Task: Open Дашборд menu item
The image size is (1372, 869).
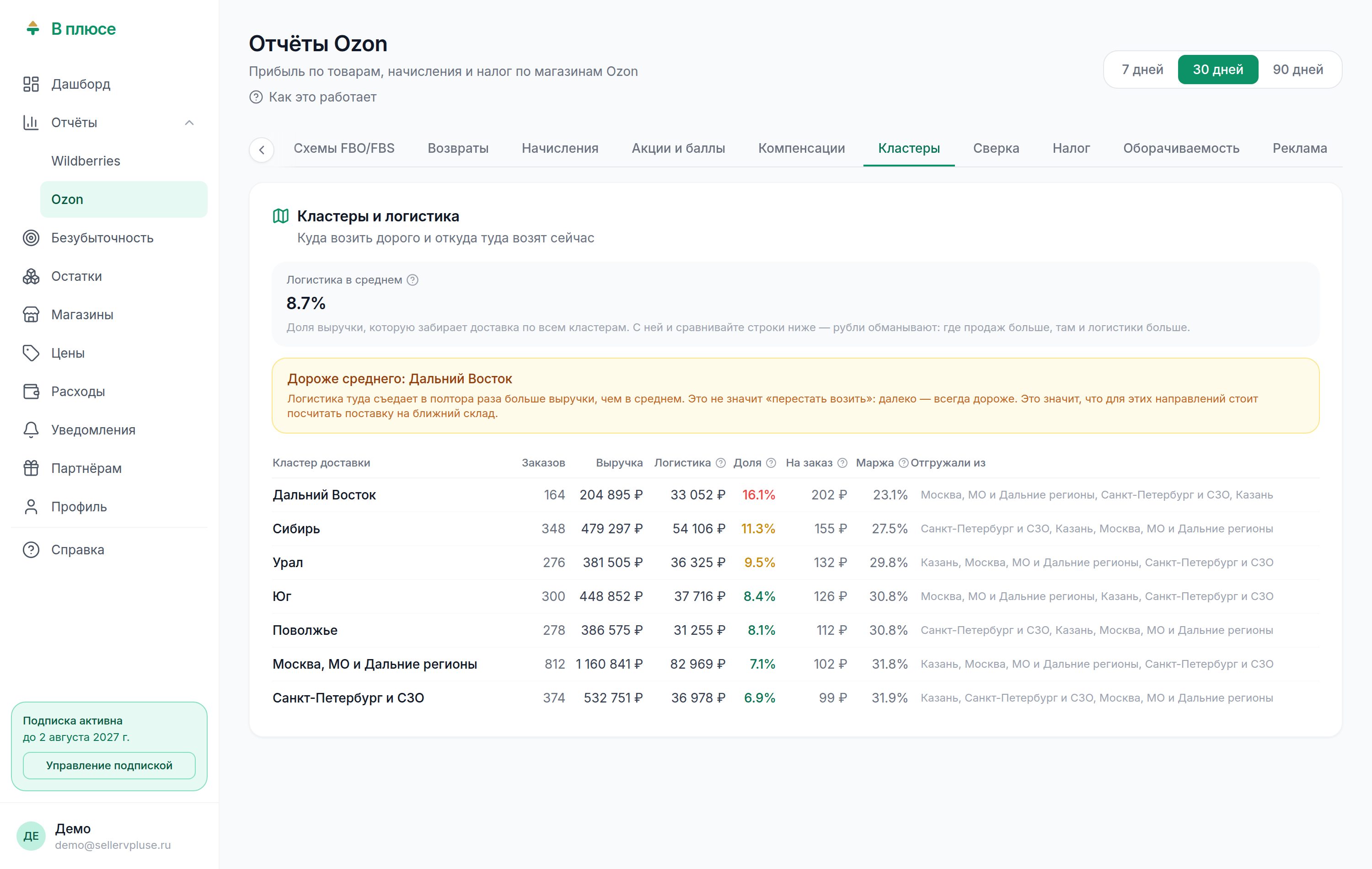Action: click(109, 84)
